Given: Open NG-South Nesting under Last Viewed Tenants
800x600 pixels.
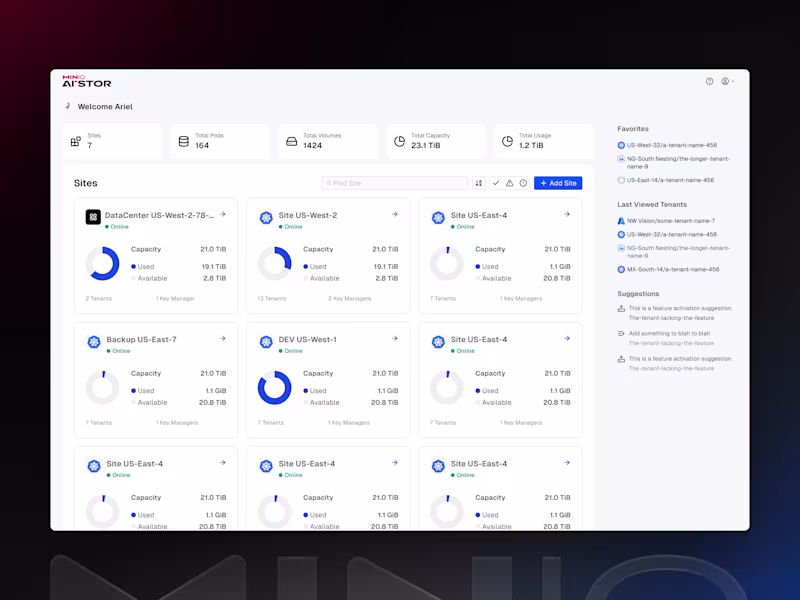Looking at the screenshot, I should pyautogui.click(x=678, y=252).
